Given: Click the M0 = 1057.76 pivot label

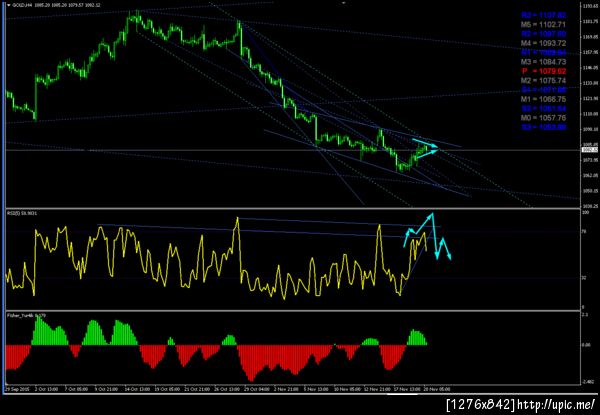Looking at the screenshot, I should pyautogui.click(x=543, y=118).
